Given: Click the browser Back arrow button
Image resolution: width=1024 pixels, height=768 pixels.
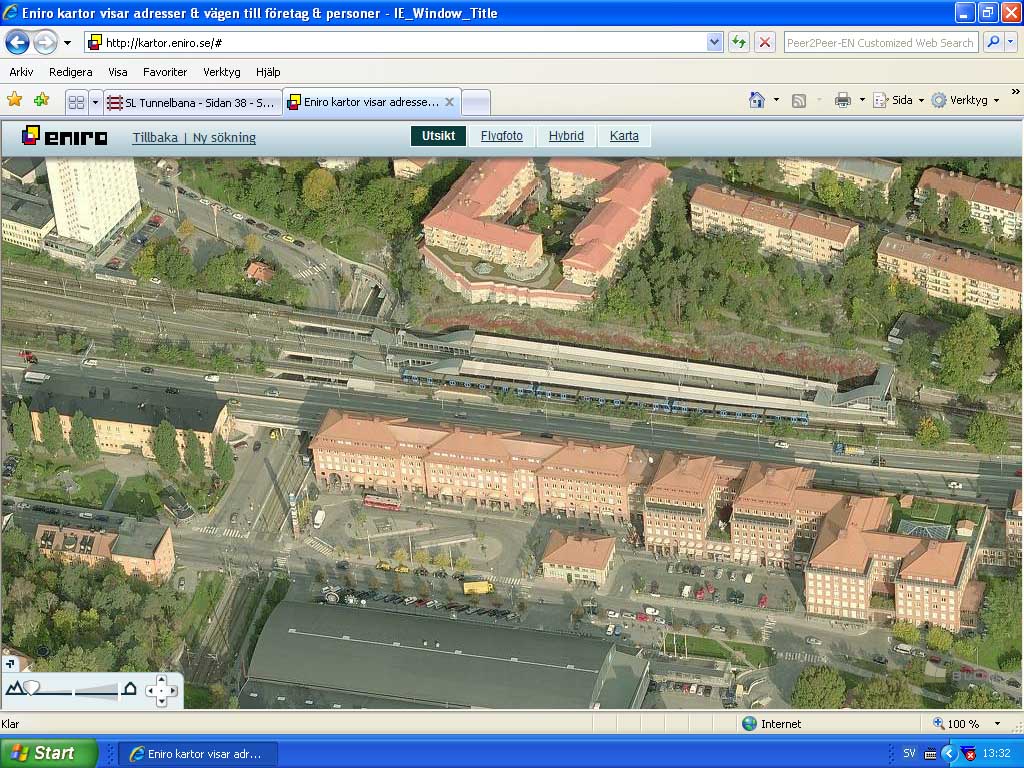Looking at the screenshot, I should click(x=17, y=42).
